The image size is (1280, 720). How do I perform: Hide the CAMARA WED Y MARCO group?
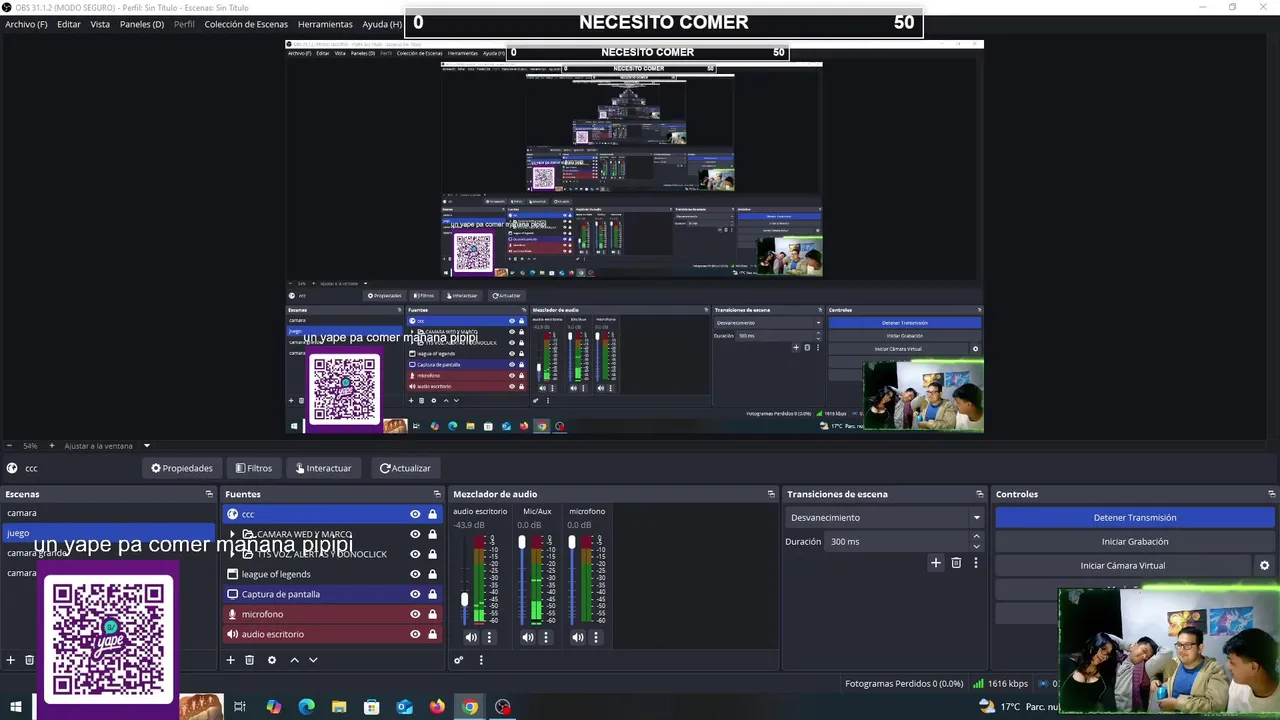[415, 534]
